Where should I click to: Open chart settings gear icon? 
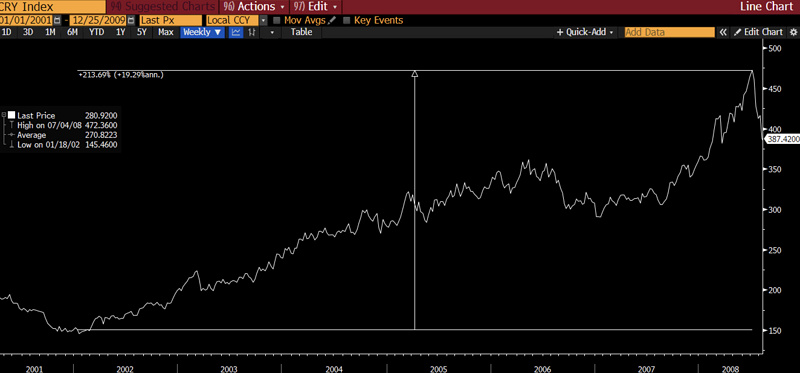793,32
